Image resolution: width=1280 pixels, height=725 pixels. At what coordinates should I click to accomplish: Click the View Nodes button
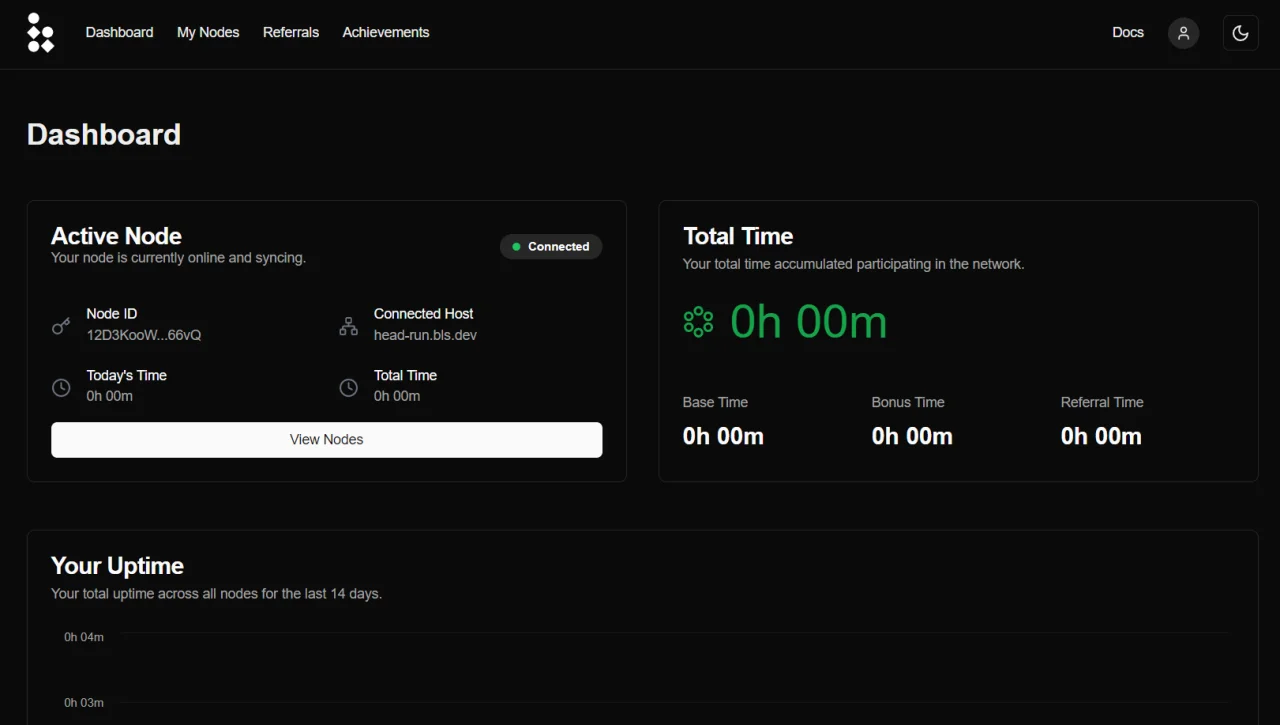coord(327,440)
